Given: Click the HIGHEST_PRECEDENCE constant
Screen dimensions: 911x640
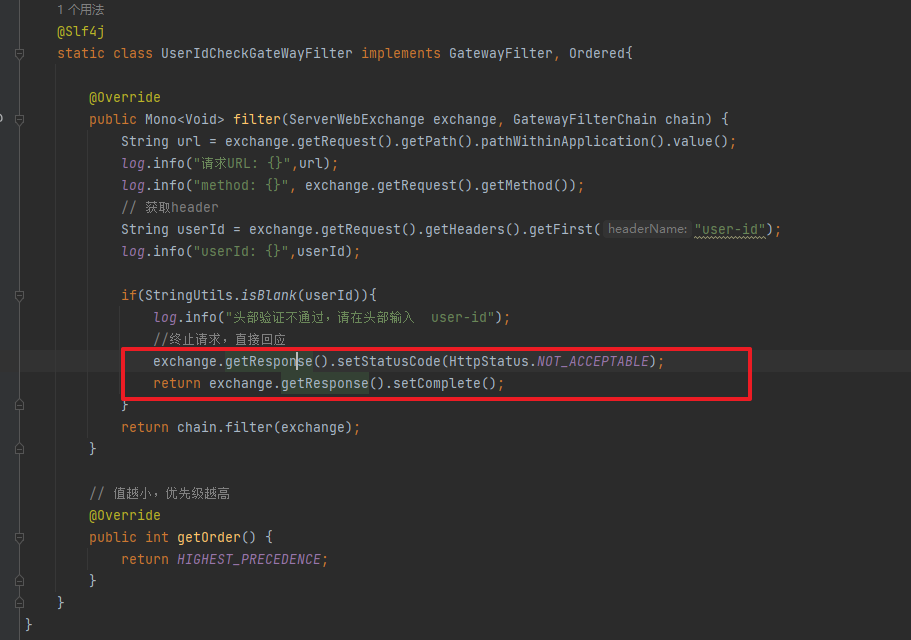Looking at the screenshot, I should [x=249, y=560].
